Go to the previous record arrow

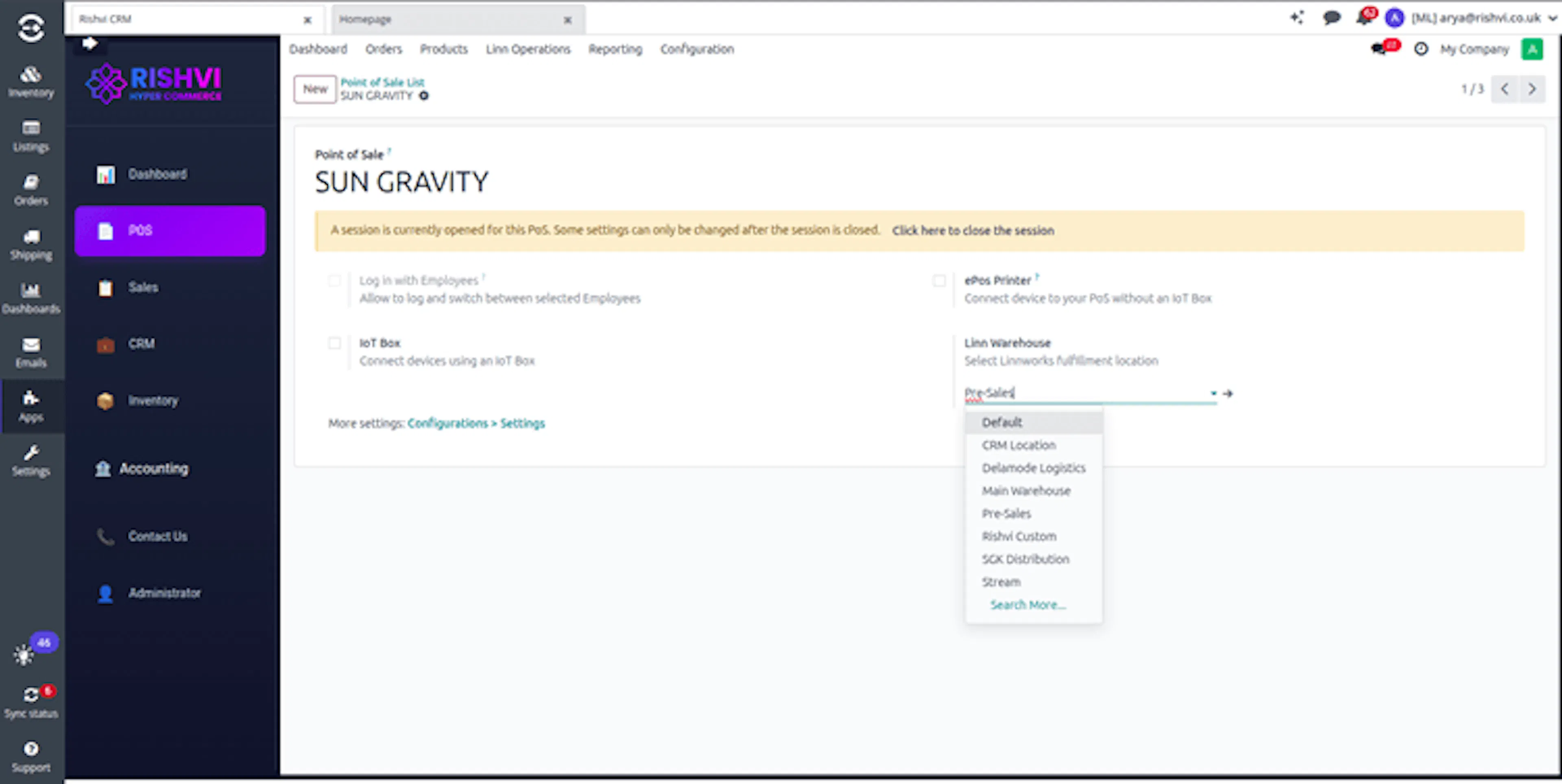tap(1504, 89)
